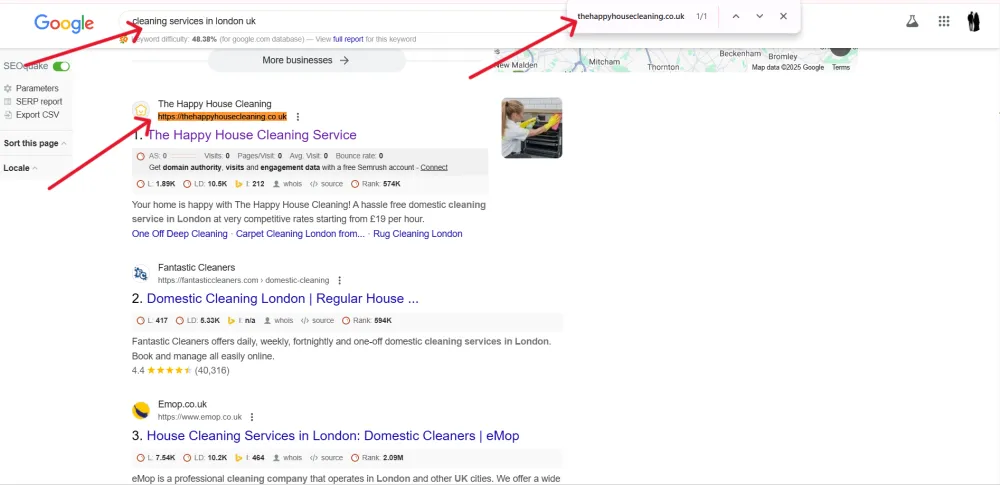Open the cleaner photo thumbnail
Viewport: 1000px width, 485px height.
pyautogui.click(x=532, y=128)
